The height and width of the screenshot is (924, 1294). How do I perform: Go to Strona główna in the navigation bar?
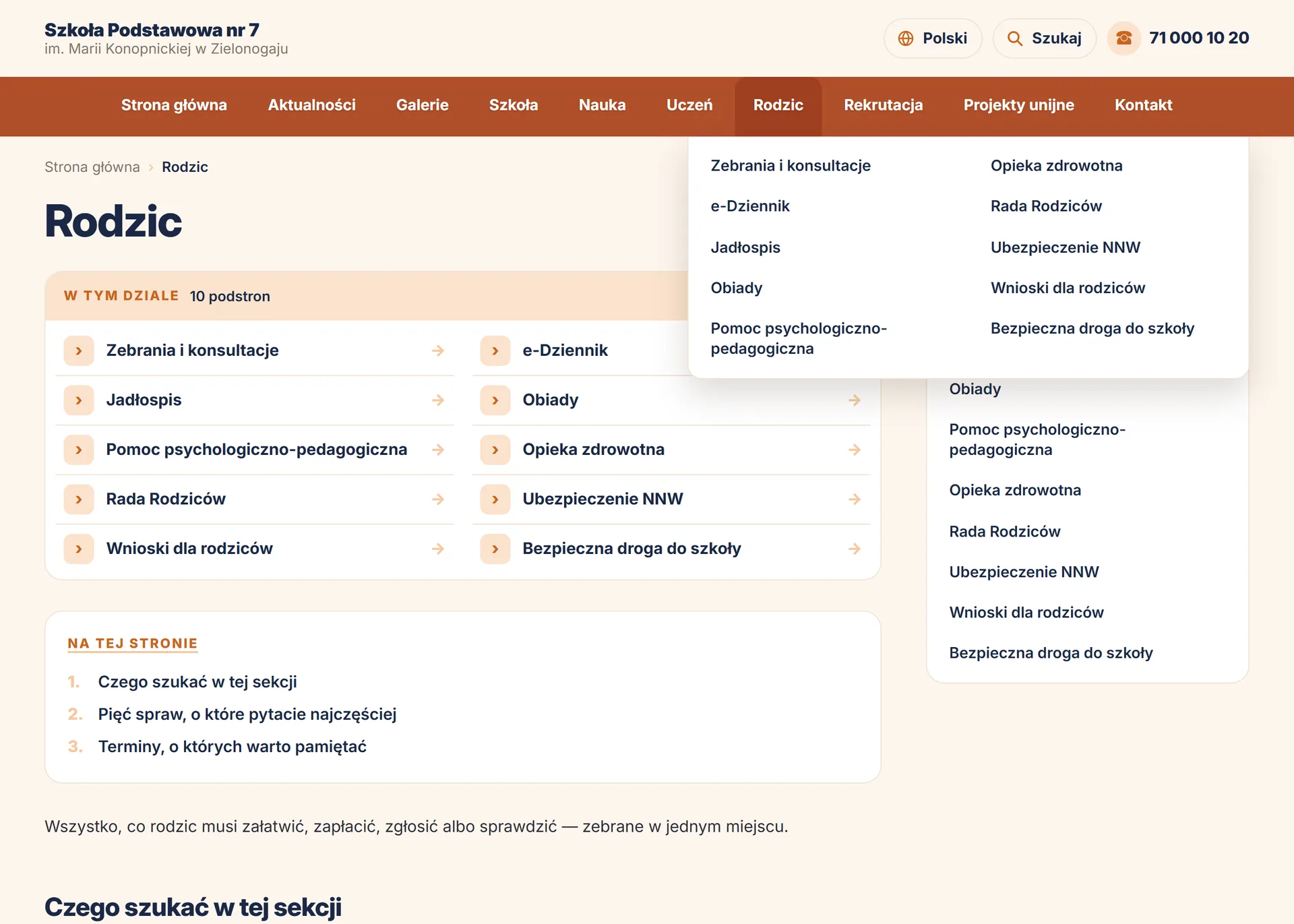(x=174, y=105)
